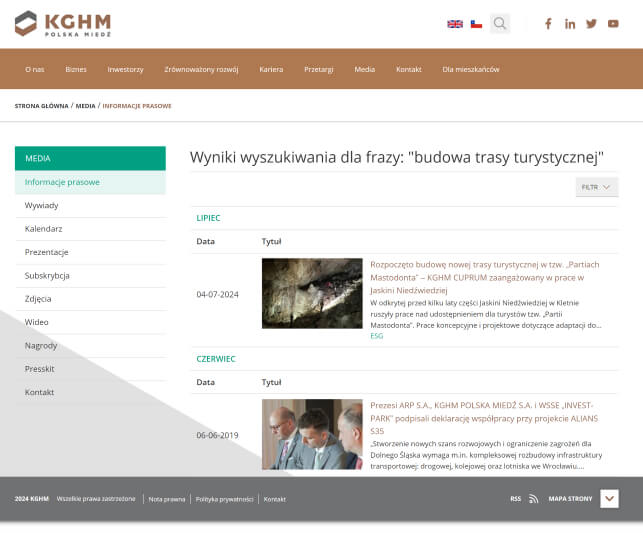This screenshot has height=533, width=643.
Task: Open Kontakt in the sidebar menu
Action: [x=90, y=392]
